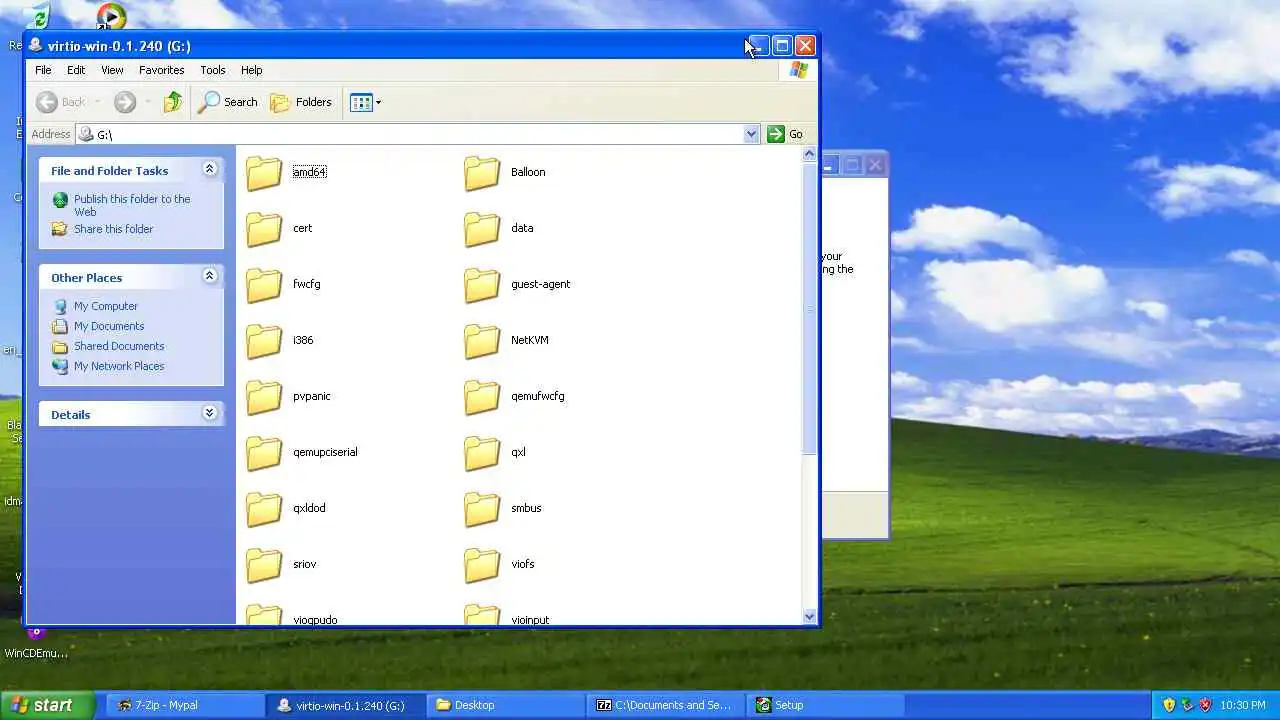1280x720 pixels.
Task: Click the red shield tray icon
Action: click(1205, 705)
